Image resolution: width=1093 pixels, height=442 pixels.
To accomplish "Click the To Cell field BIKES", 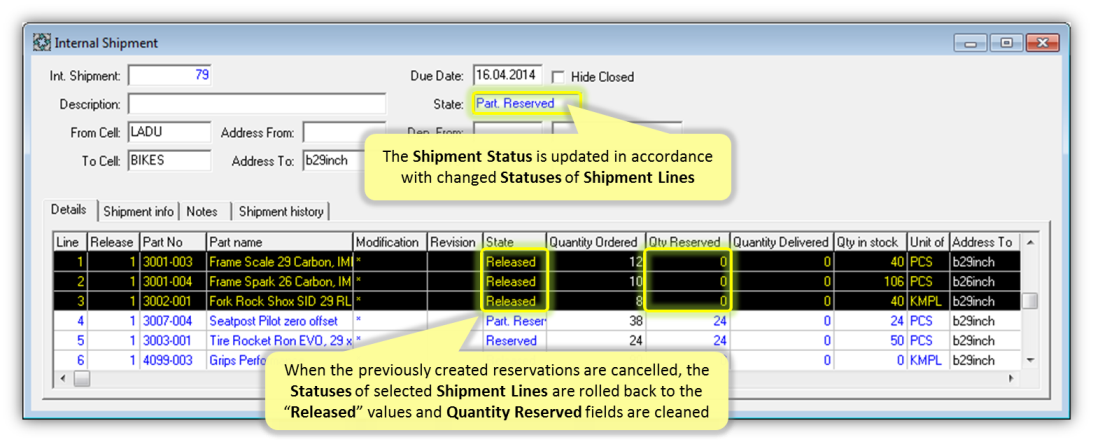I will [169, 160].
